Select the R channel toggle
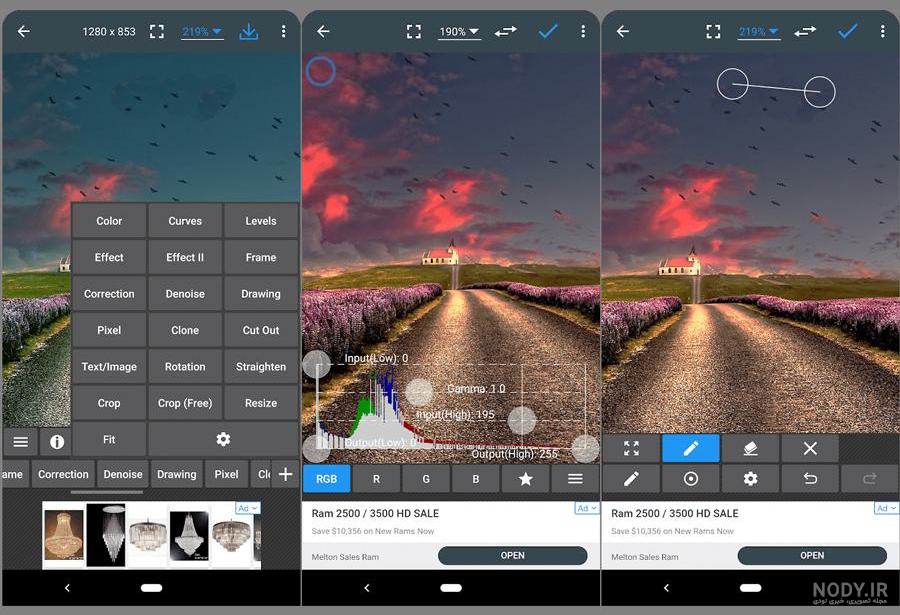The image size is (900, 615). click(376, 479)
